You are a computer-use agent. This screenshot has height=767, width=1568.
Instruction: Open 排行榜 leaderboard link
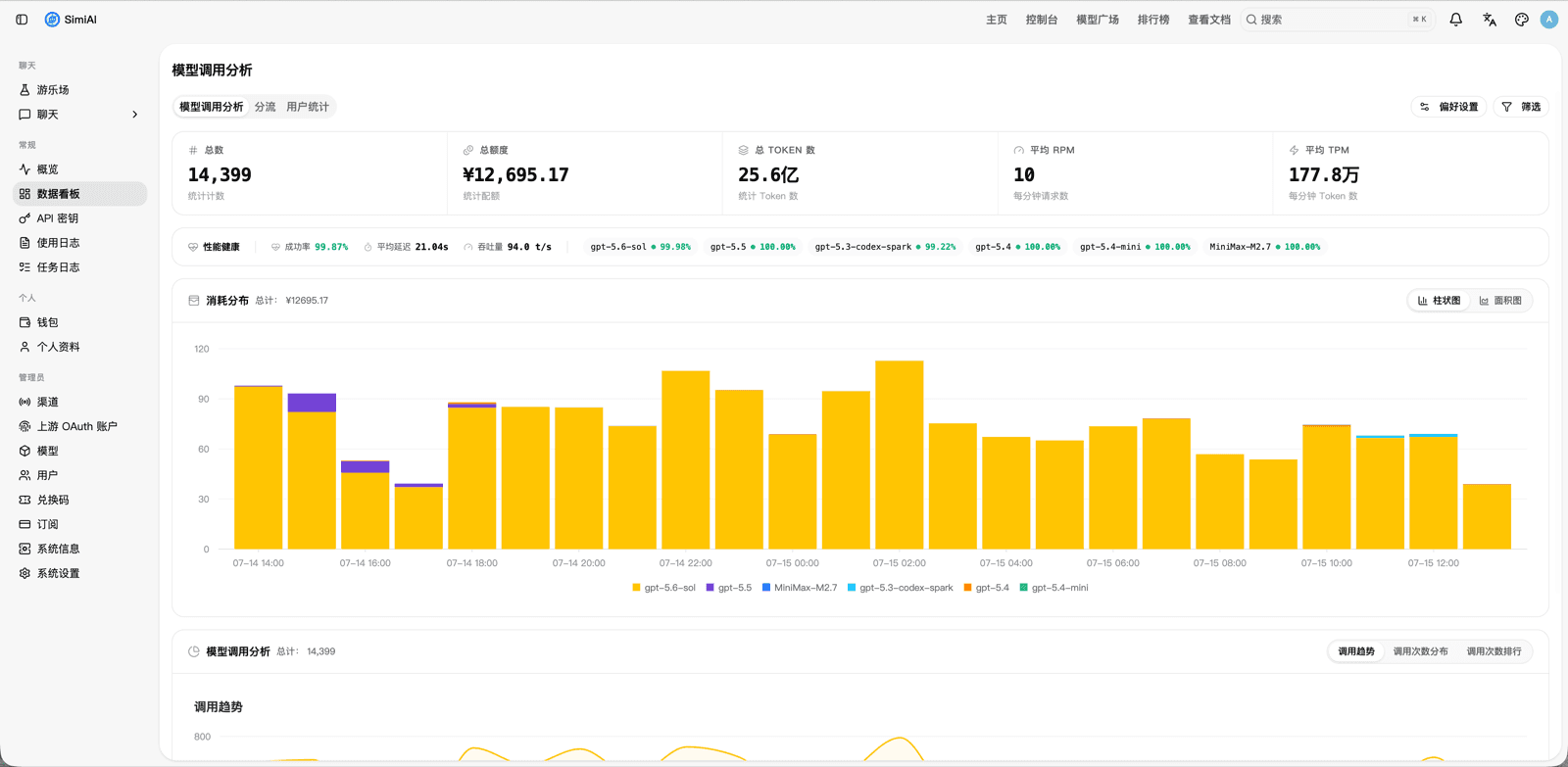(x=1153, y=20)
